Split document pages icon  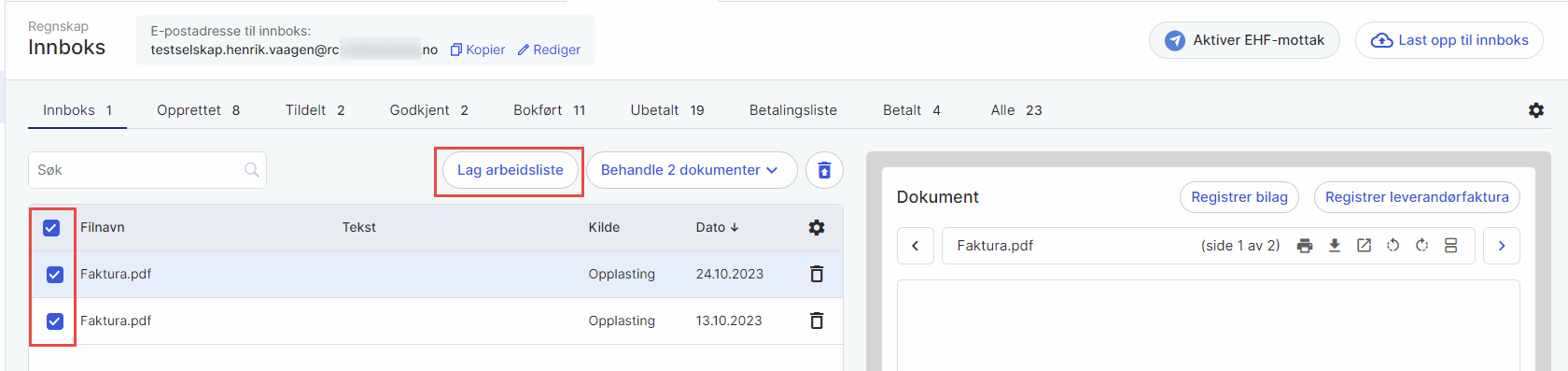pos(1450,246)
